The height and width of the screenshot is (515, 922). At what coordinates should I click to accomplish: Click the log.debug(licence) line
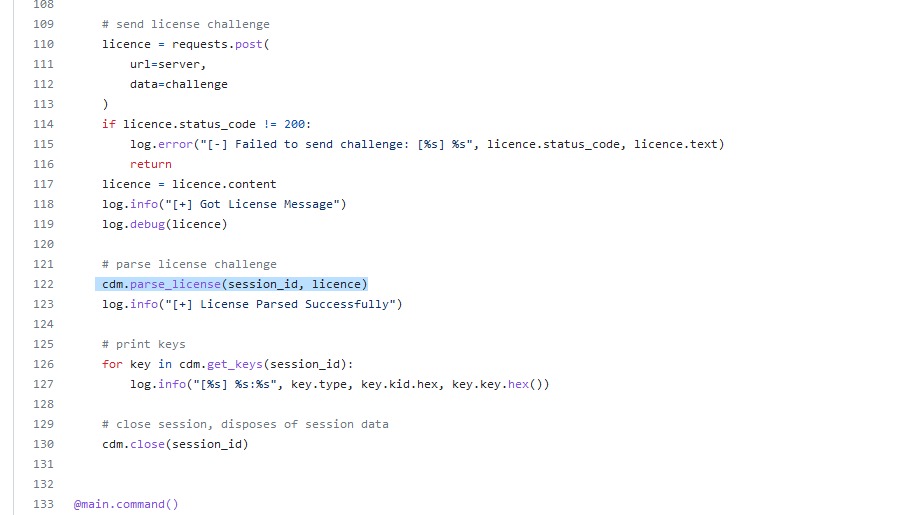pyautogui.click(x=165, y=224)
